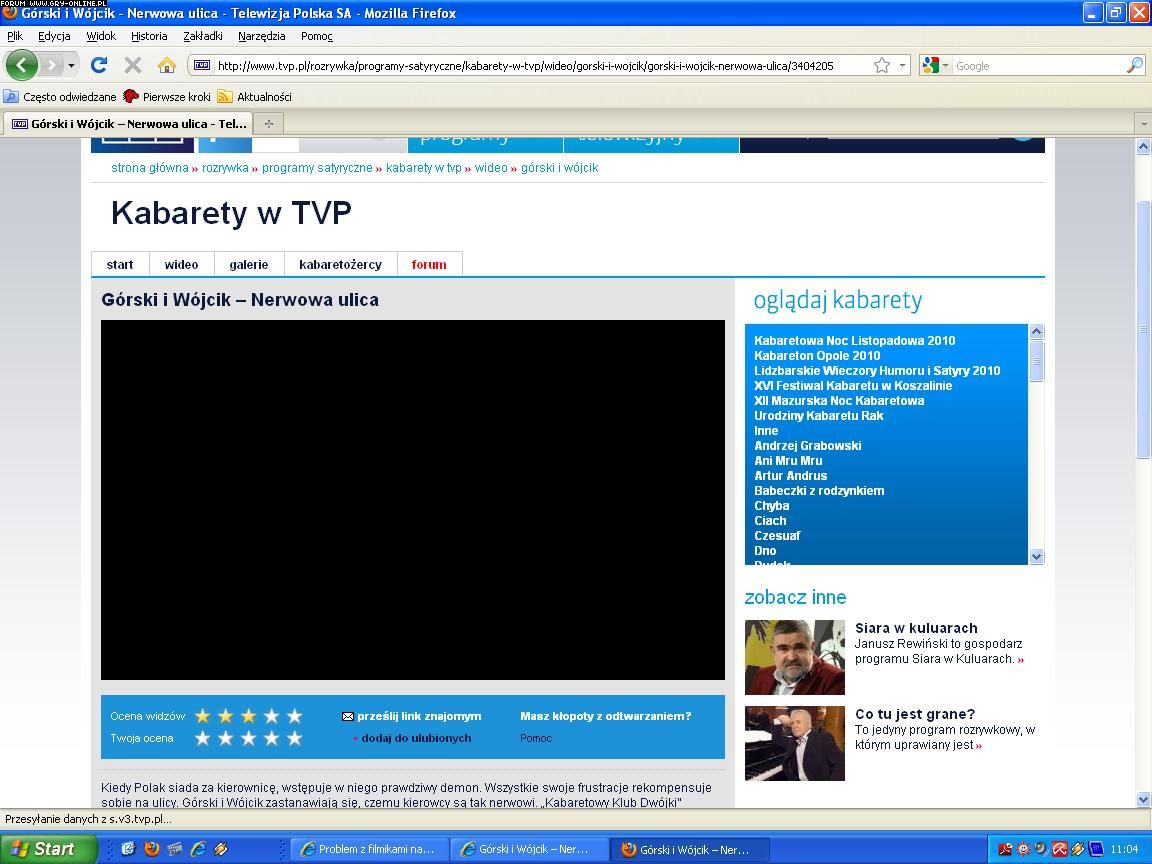Open the red forum page tab
Image resolution: width=1152 pixels, height=864 pixels.
(429, 264)
